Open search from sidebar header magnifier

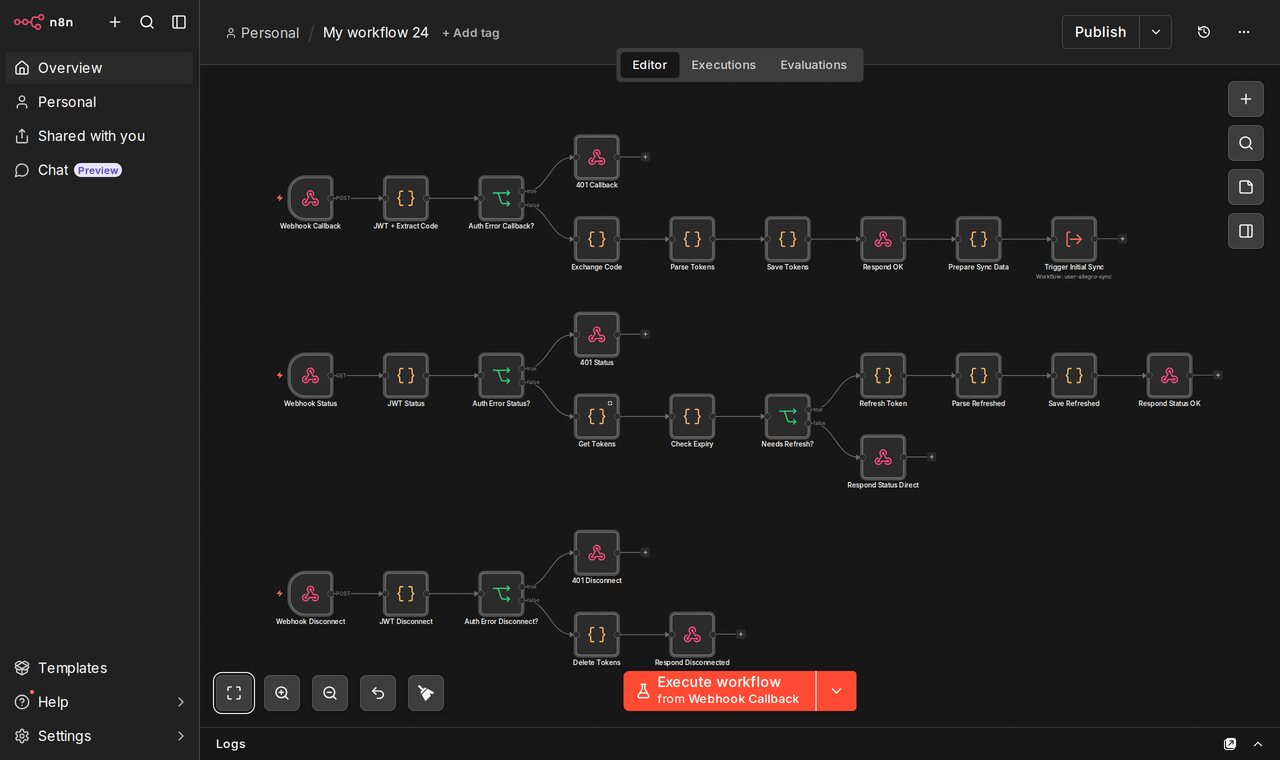click(147, 22)
